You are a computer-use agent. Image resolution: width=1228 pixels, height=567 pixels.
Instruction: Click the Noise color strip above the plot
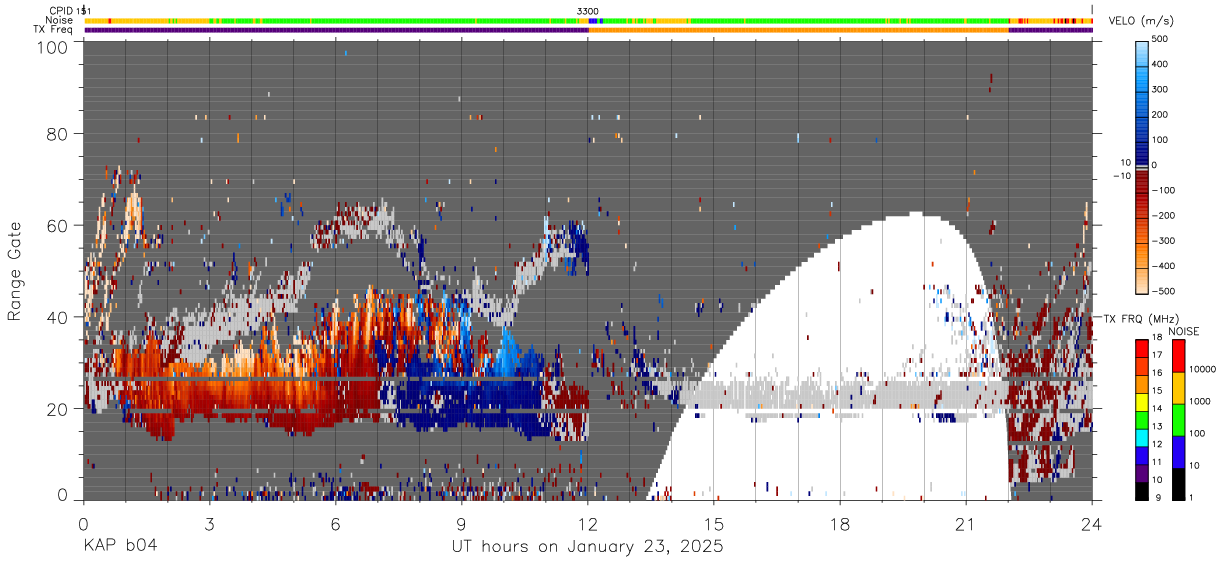[588, 20]
